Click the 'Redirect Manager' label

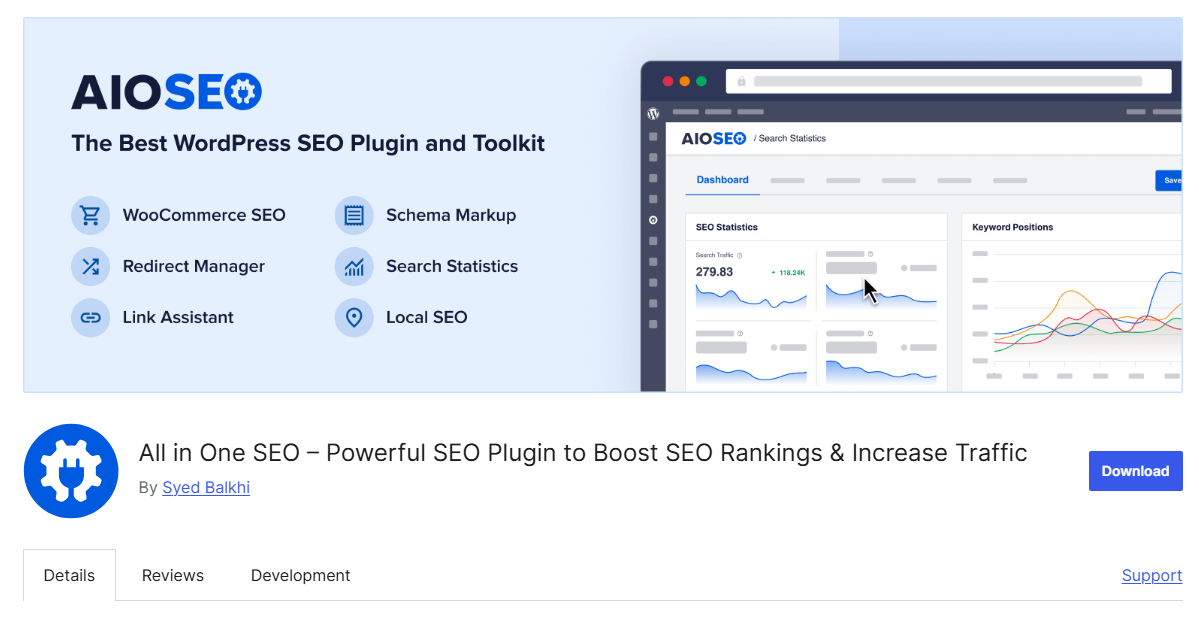pyautogui.click(x=193, y=266)
